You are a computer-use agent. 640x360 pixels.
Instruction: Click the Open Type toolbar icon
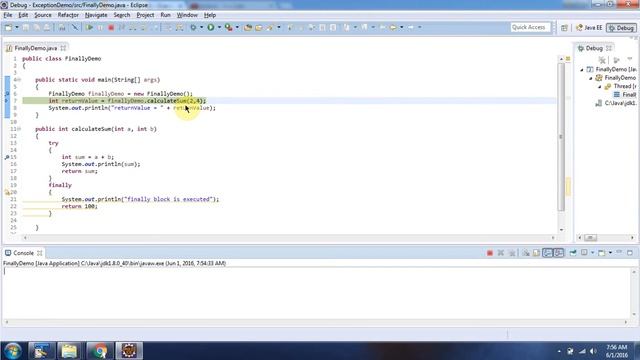point(248,27)
